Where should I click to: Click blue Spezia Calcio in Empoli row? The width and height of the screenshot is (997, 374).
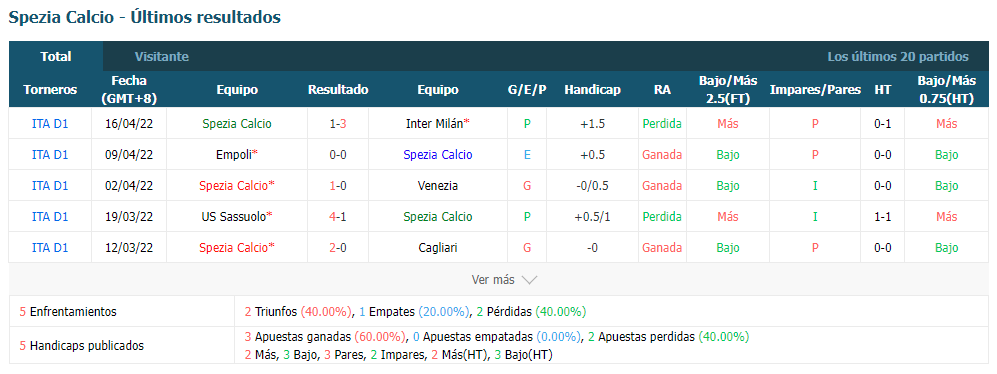pyautogui.click(x=437, y=155)
